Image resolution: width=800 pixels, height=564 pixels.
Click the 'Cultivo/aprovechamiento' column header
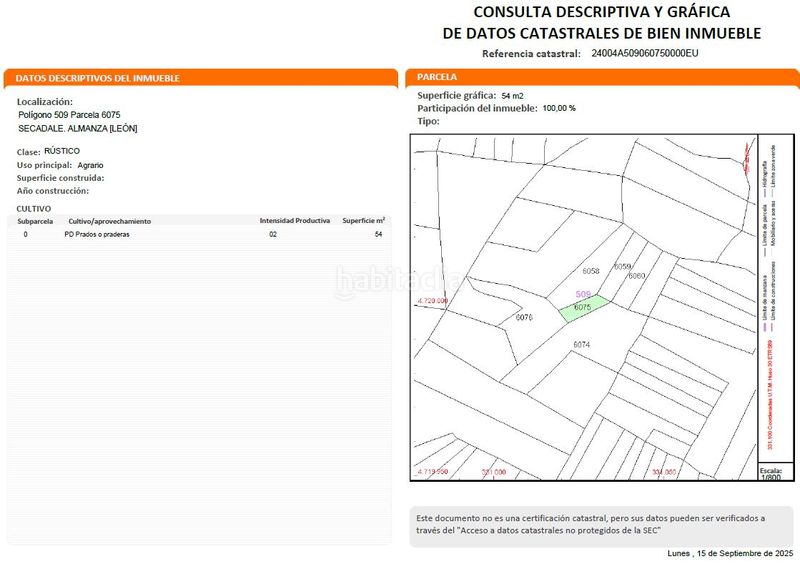(x=110, y=222)
